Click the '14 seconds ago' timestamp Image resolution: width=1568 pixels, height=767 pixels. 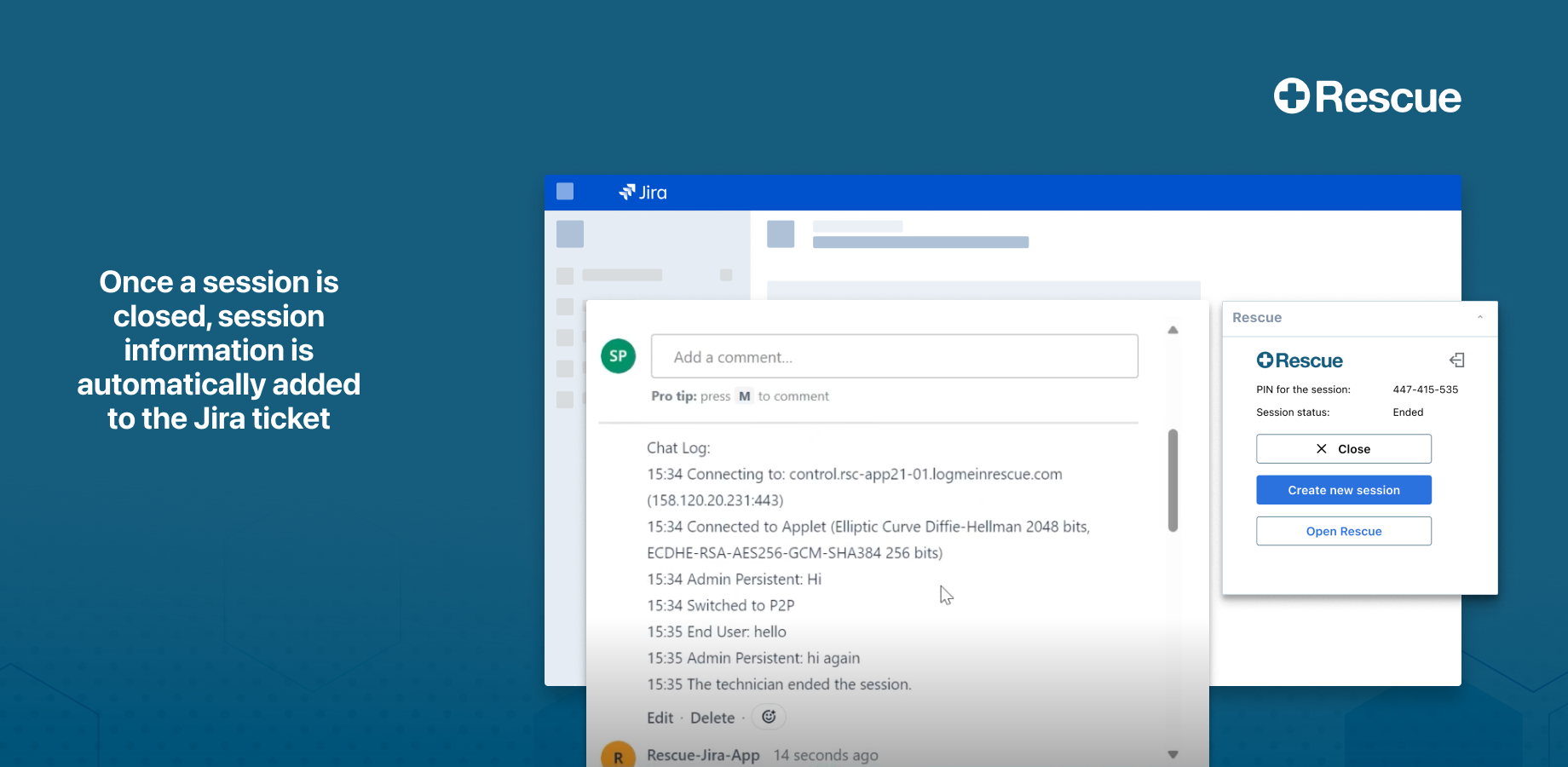click(x=826, y=755)
